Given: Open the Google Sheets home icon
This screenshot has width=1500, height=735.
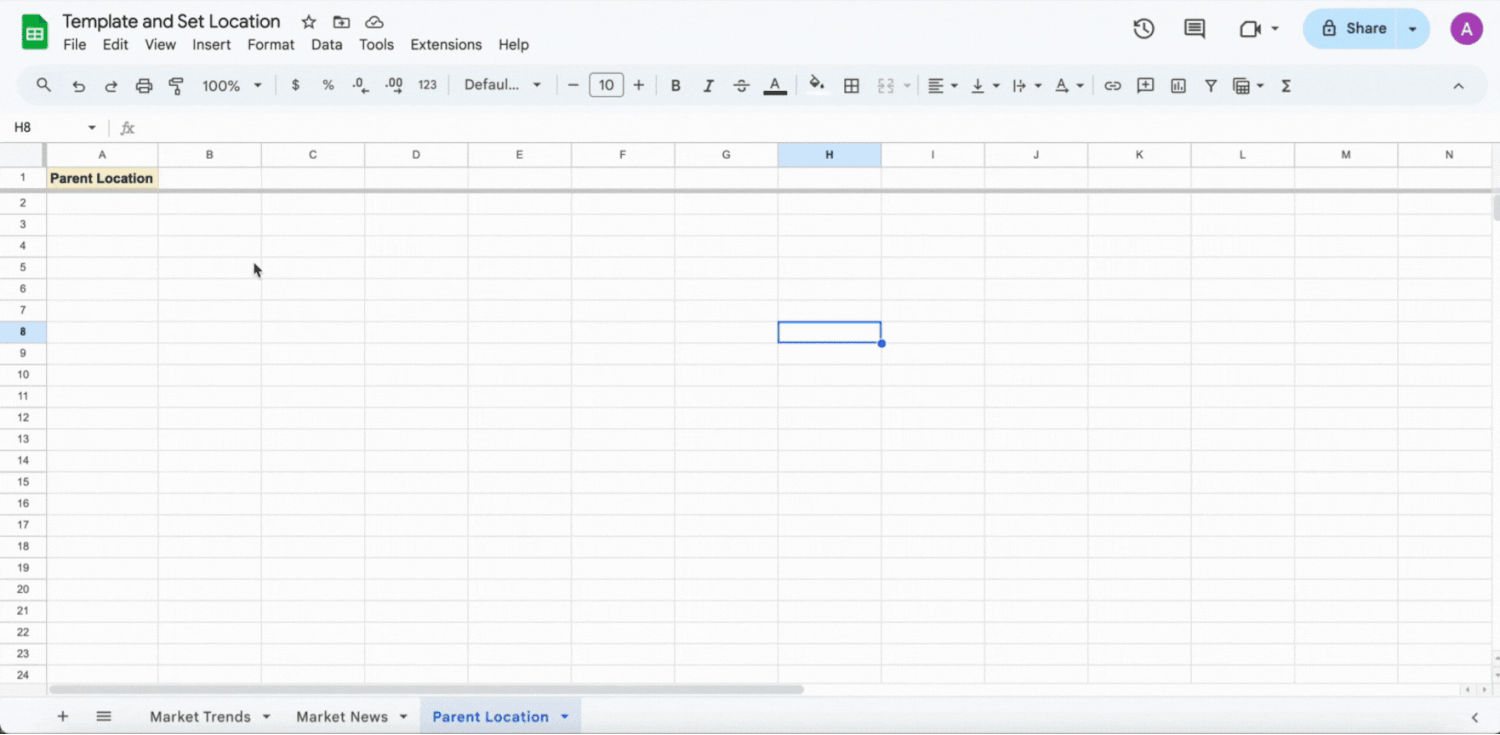Looking at the screenshot, I should point(35,32).
